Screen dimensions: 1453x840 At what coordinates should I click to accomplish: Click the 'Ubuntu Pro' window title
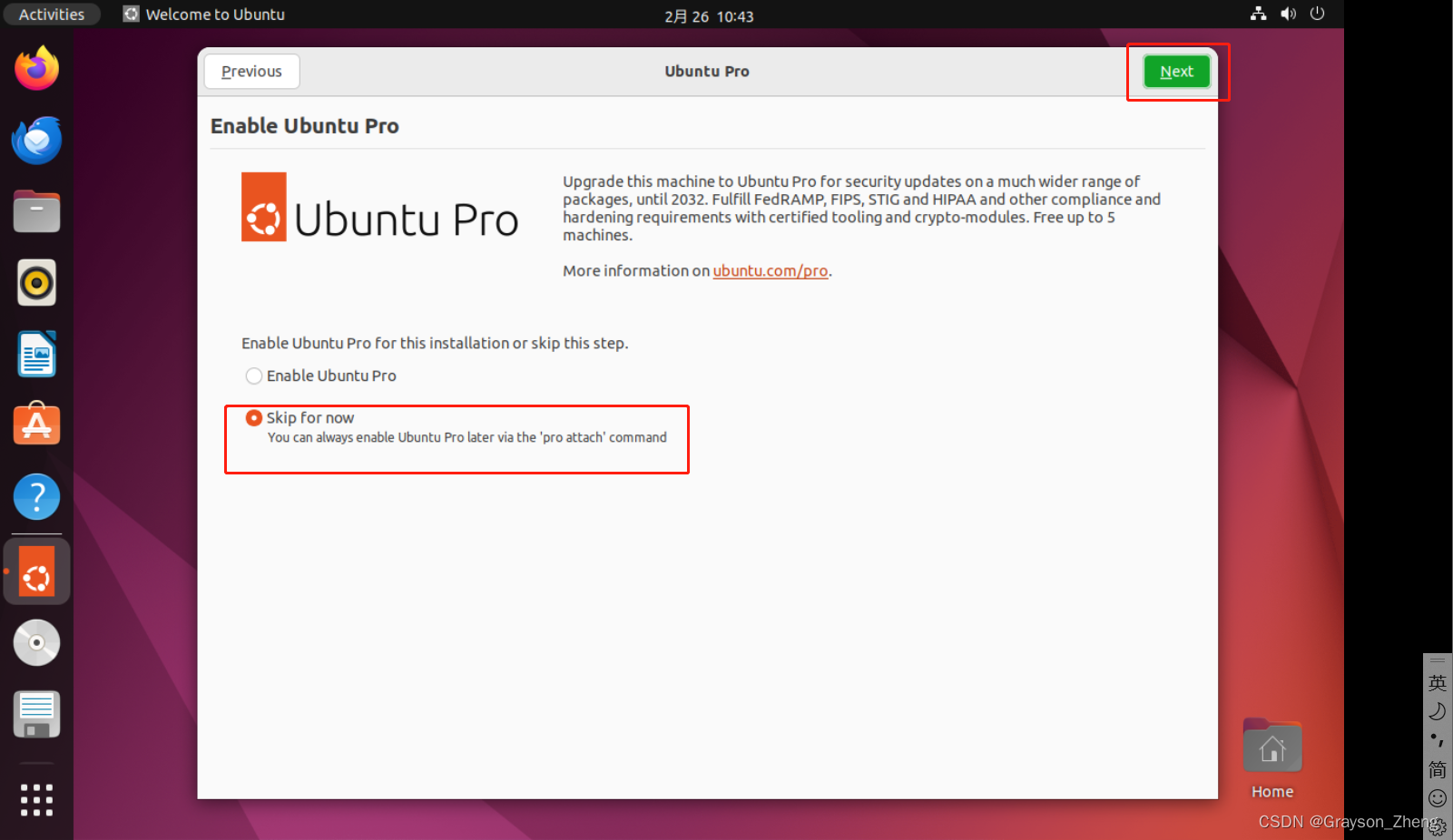coord(707,72)
